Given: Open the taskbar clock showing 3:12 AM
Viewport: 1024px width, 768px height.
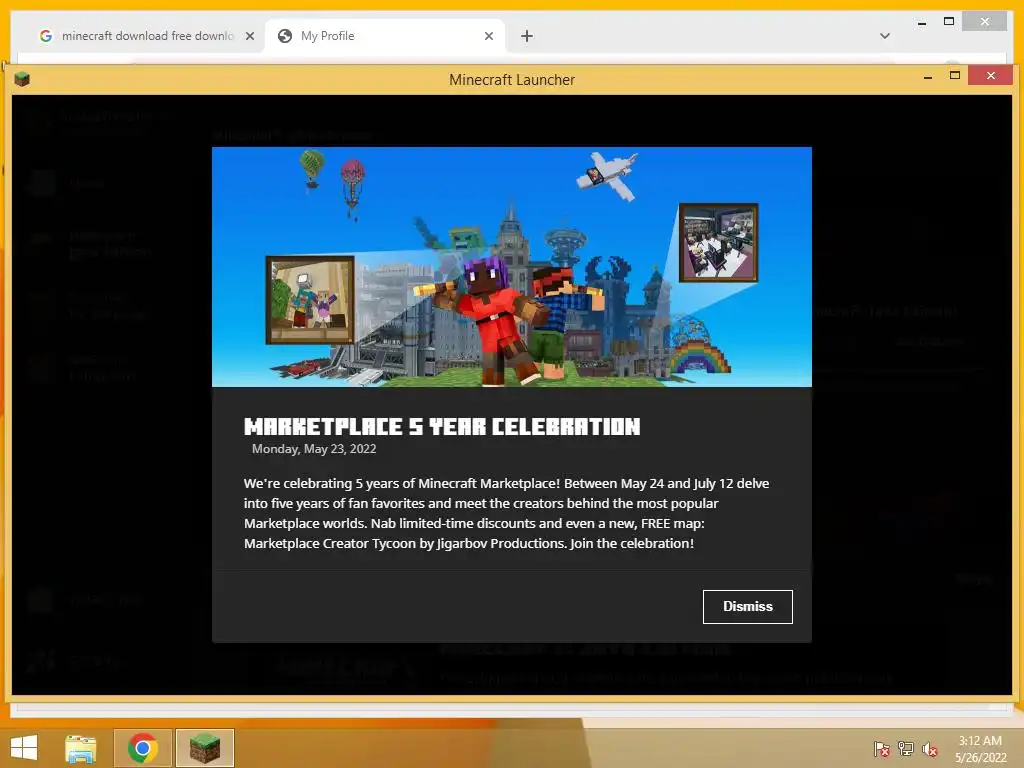Looking at the screenshot, I should [x=980, y=749].
